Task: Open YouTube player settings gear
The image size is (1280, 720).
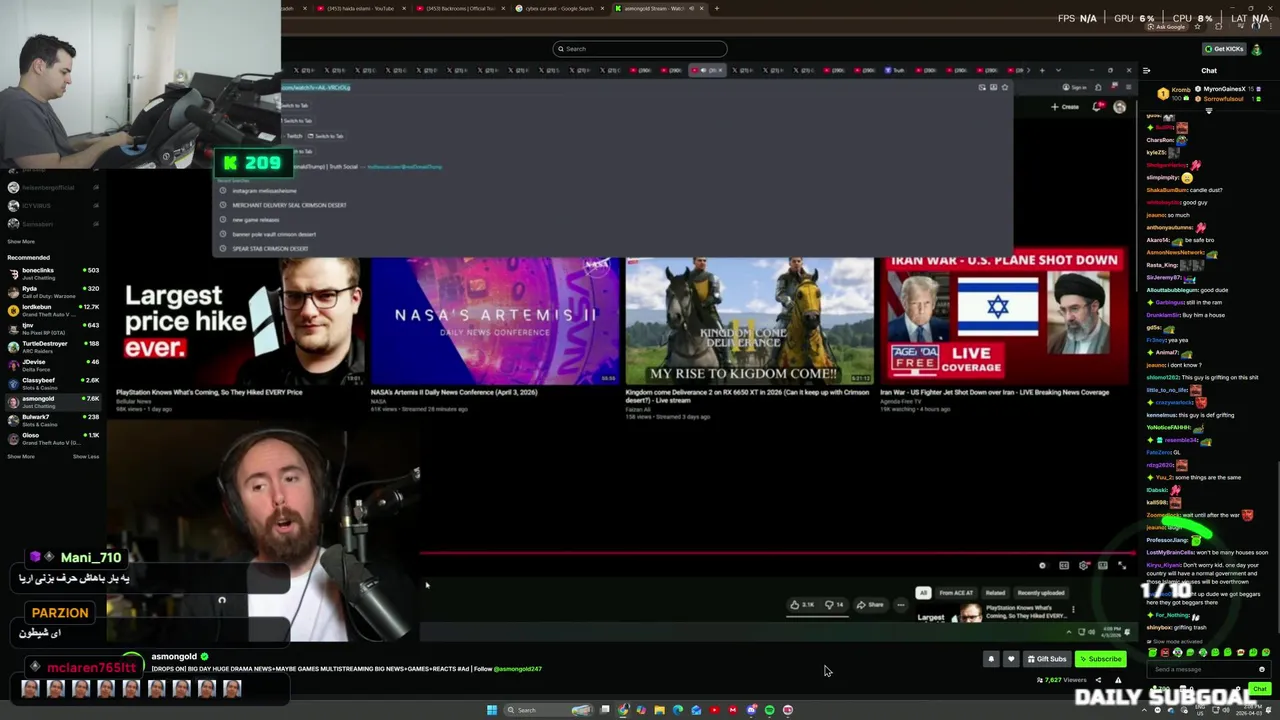Action: tap(1083, 566)
